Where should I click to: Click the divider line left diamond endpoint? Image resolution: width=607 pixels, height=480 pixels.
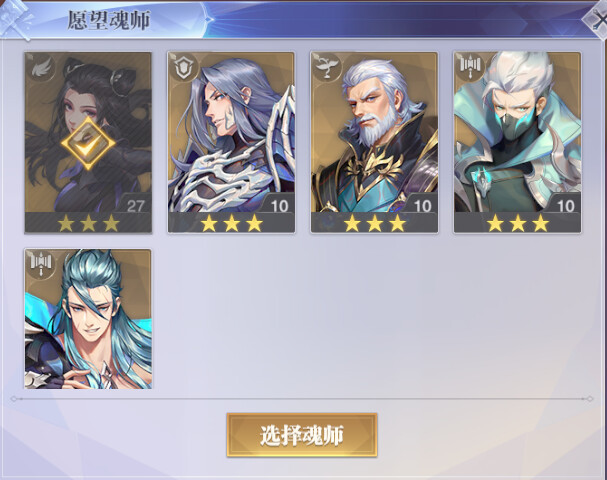tap(14, 399)
